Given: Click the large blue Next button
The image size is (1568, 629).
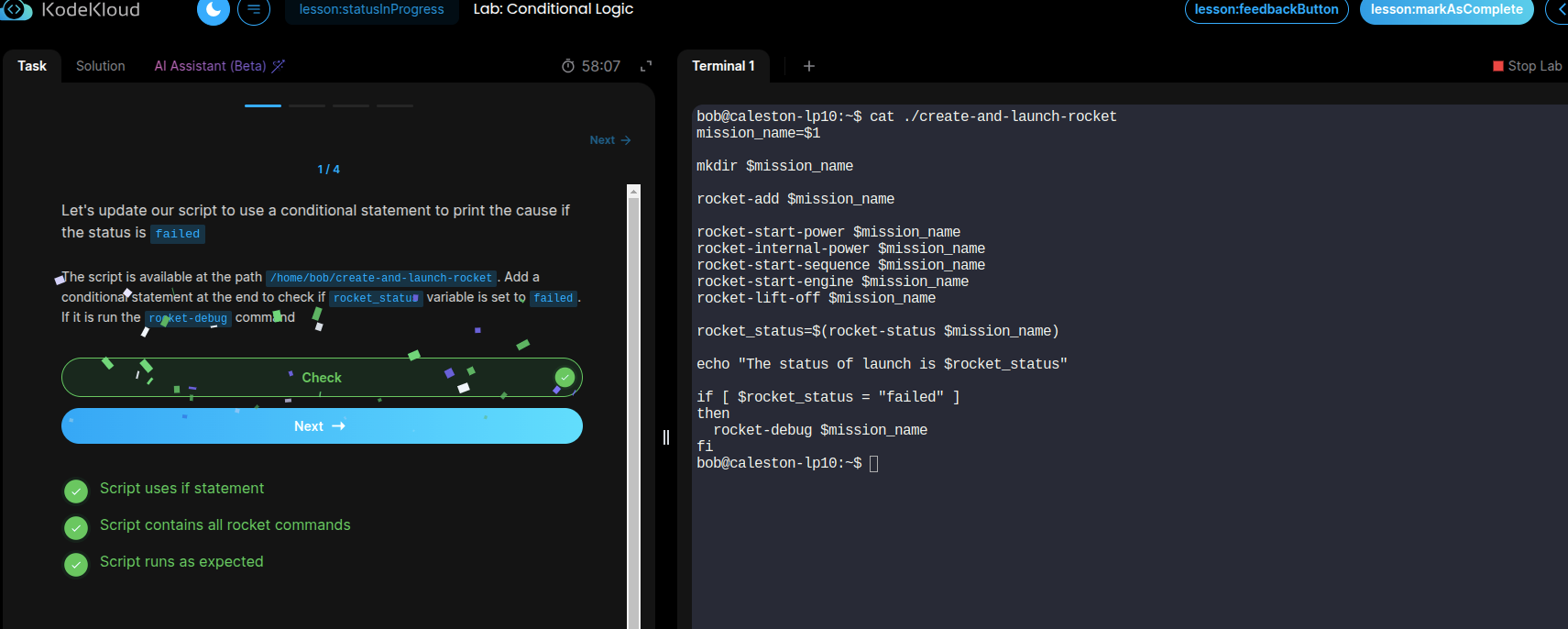Looking at the screenshot, I should [x=322, y=426].
